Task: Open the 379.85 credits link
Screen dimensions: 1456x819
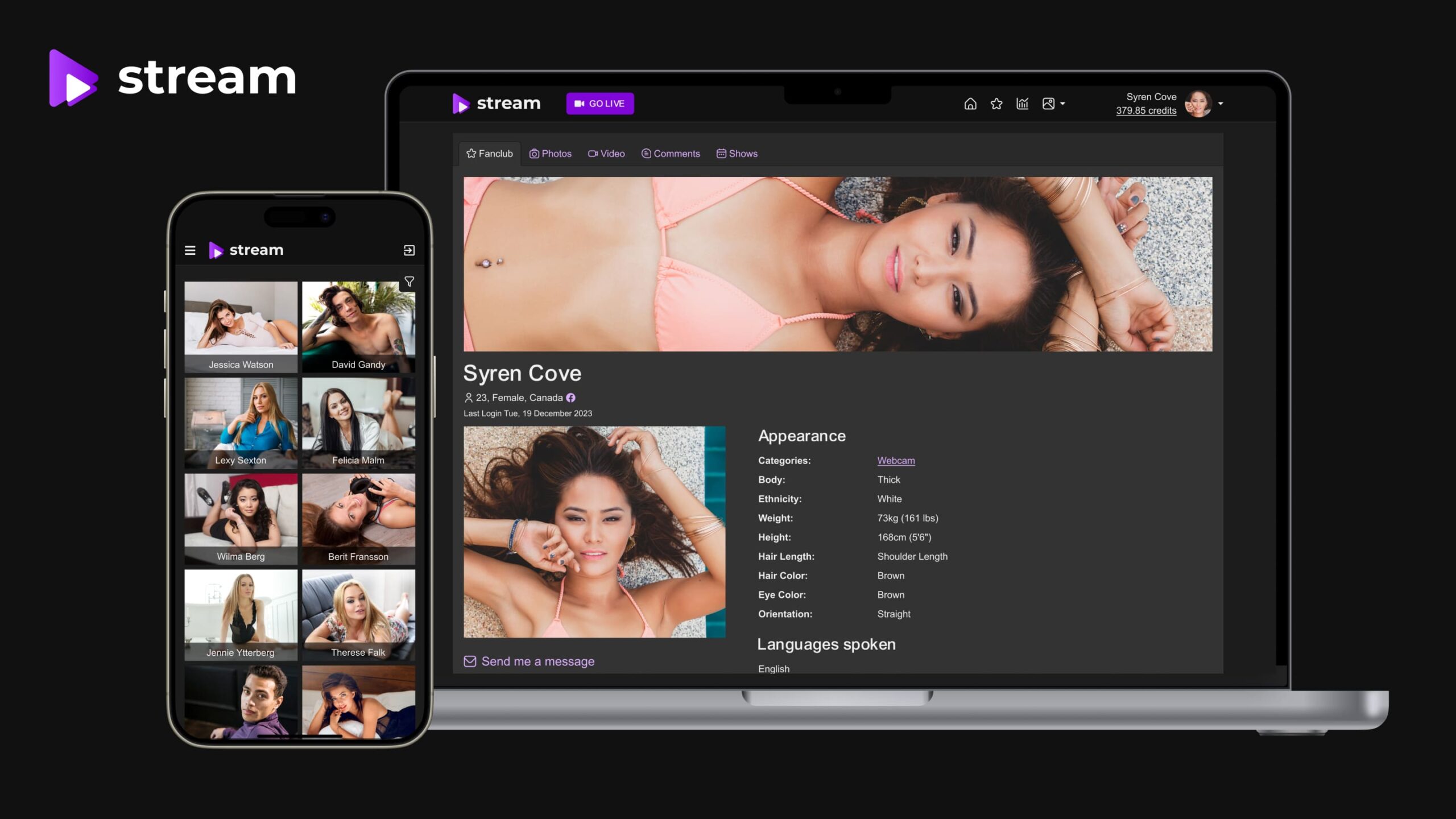Action: (1146, 110)
